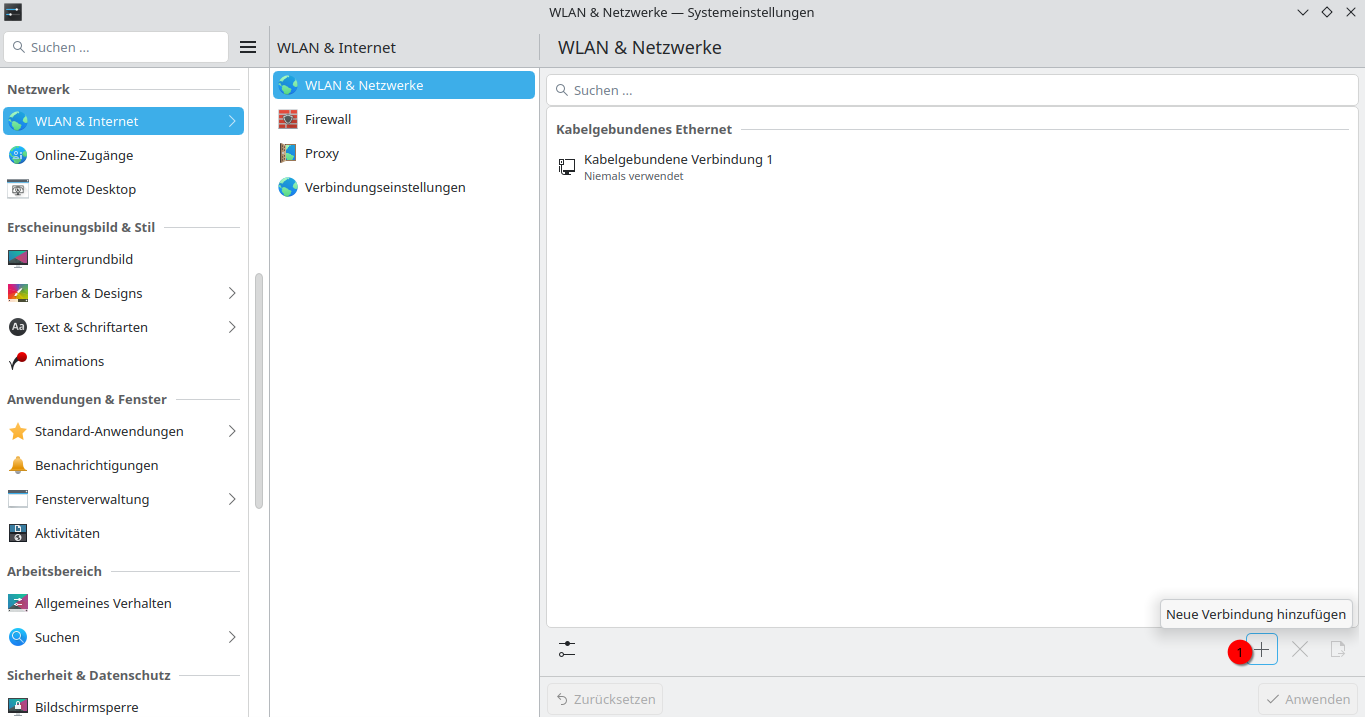Click the Zurücksetzen button
Image resolution: width=1365 pixels, height=717 pixels.
click(604, 698)
